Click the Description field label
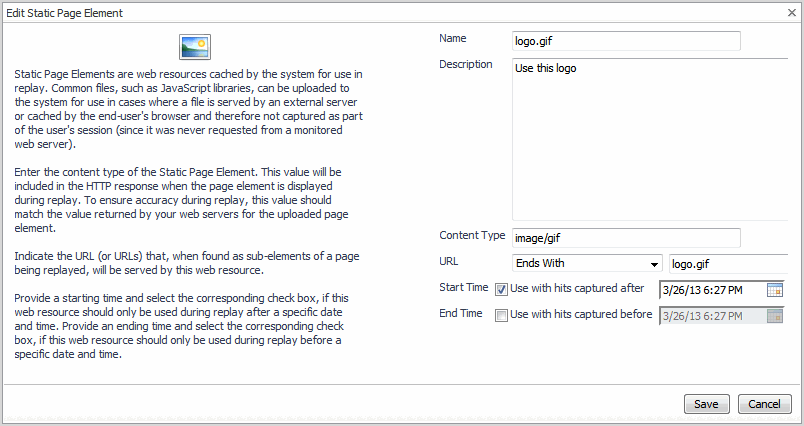804x426 pixels. pyautogui.click(x=466, y=65)
